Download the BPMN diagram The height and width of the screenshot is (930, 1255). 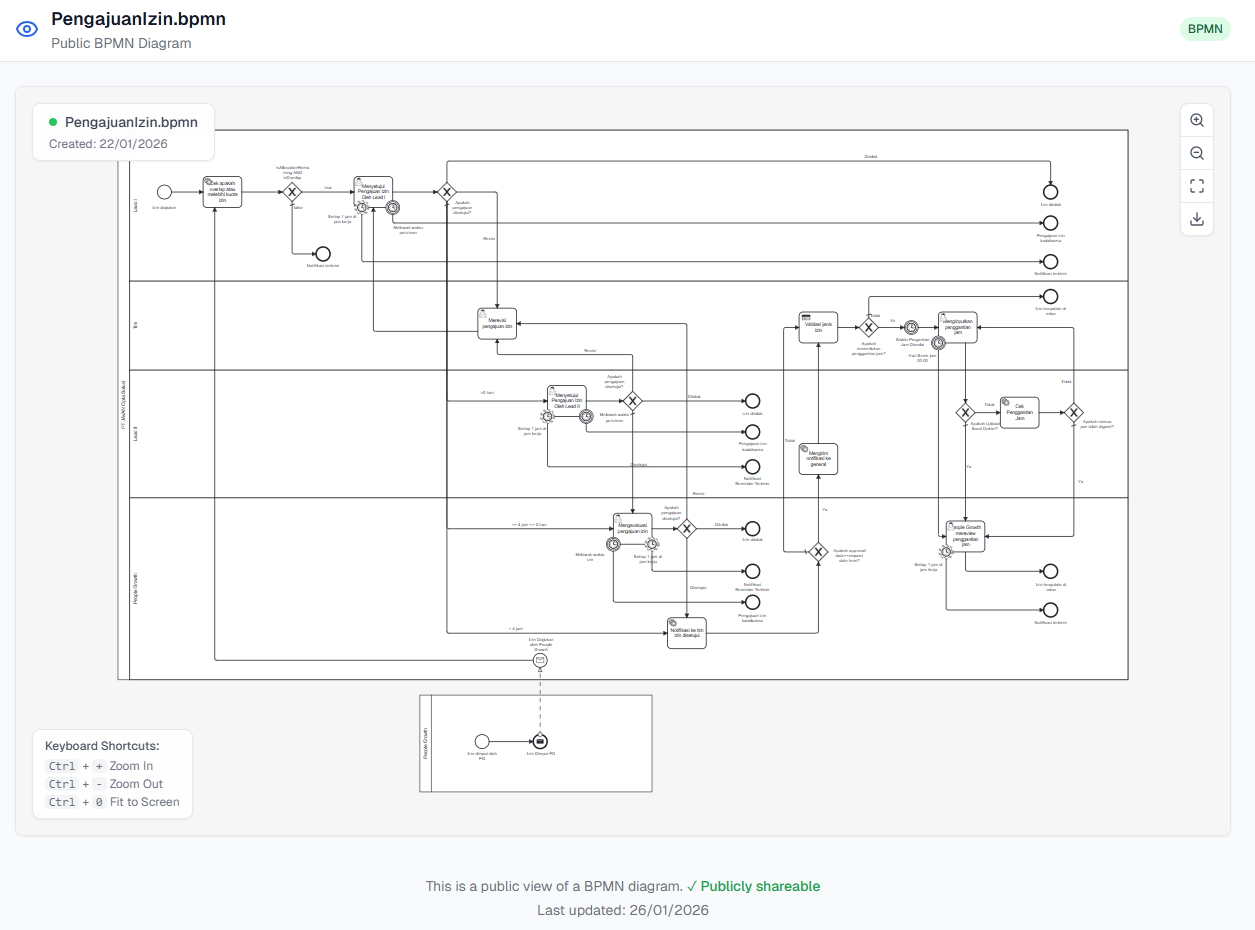pyautogui.click(x=1197, y=219)
